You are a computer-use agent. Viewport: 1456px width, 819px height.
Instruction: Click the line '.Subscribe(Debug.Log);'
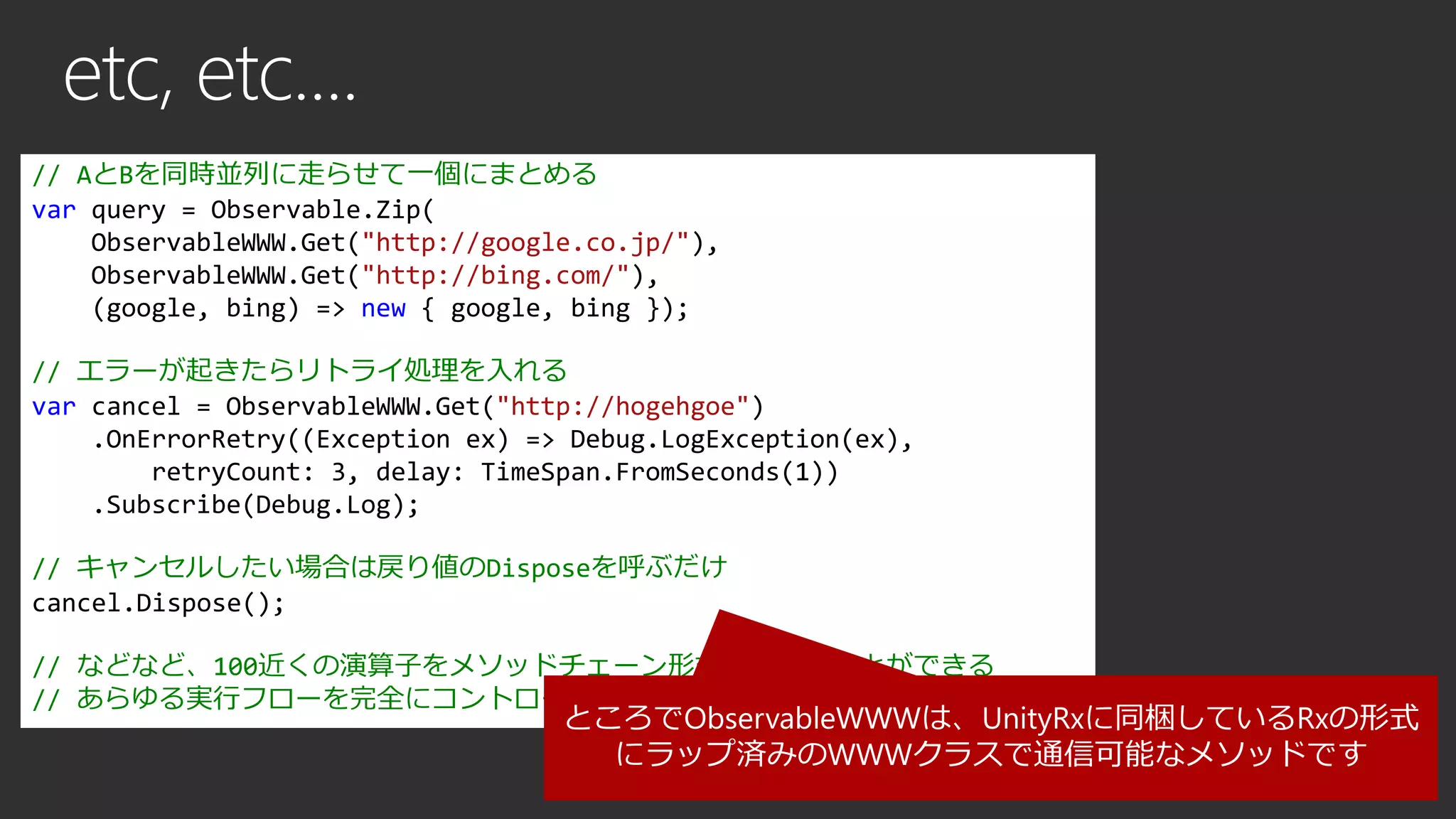click(x=256, y=505)
